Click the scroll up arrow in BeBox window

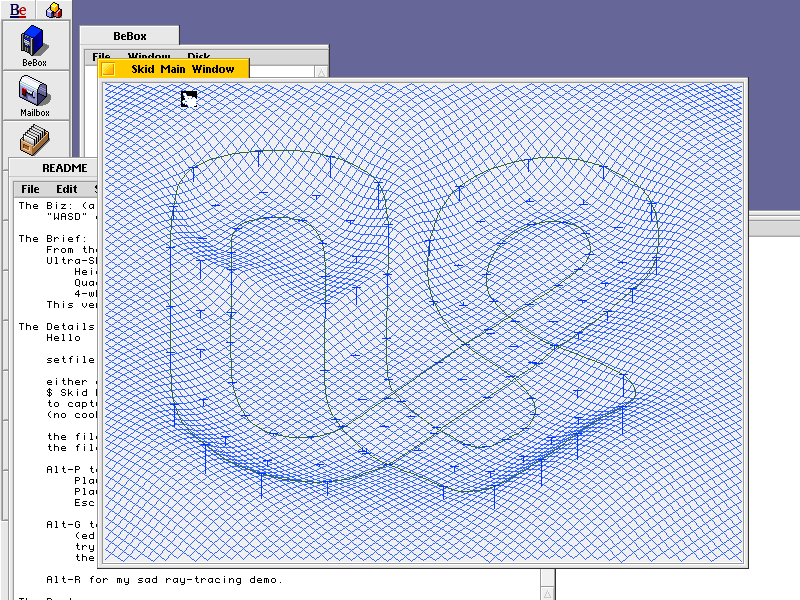pyautogui.click(x=321, y=72)
